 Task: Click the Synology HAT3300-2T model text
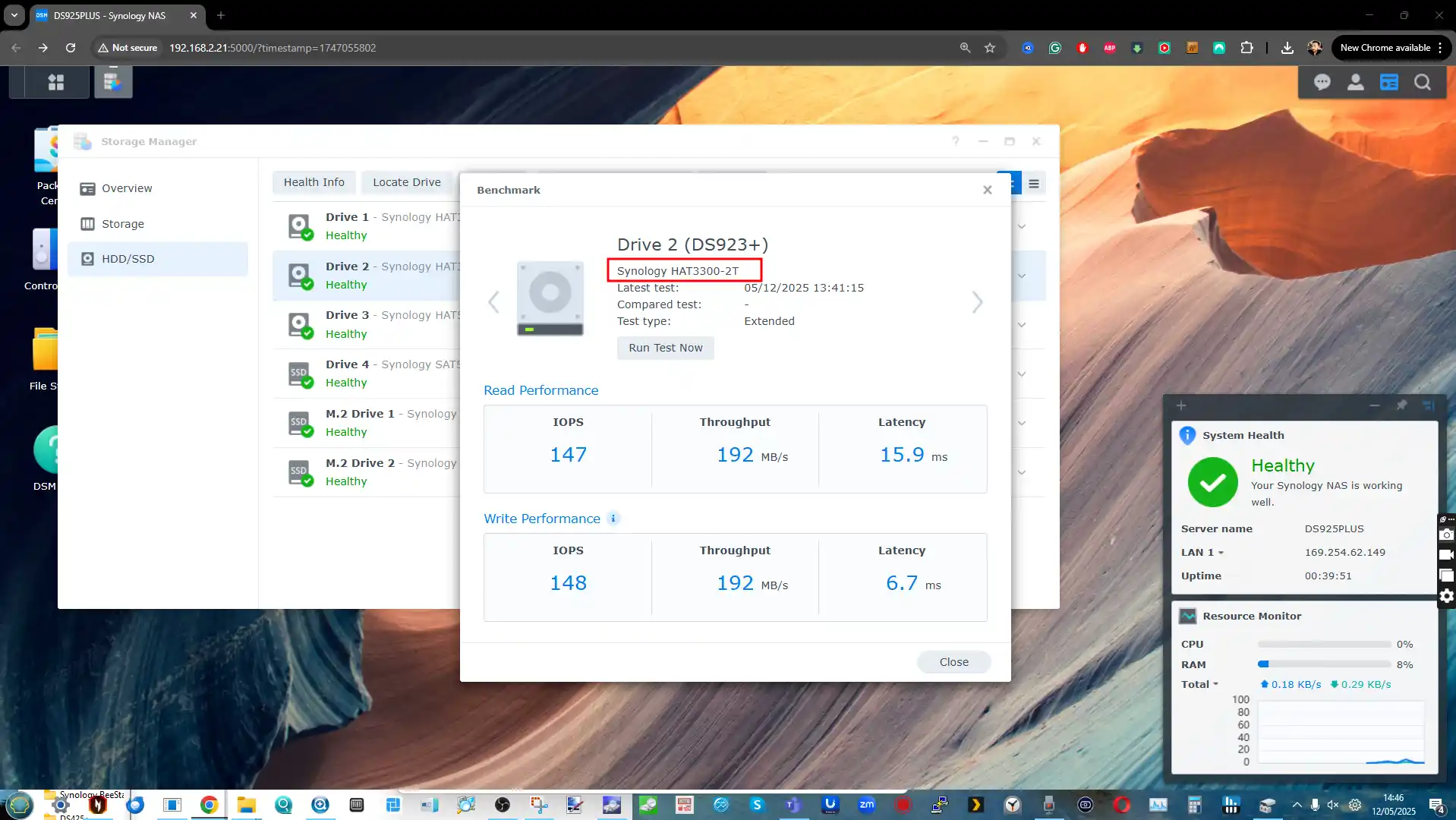[677, 271]
